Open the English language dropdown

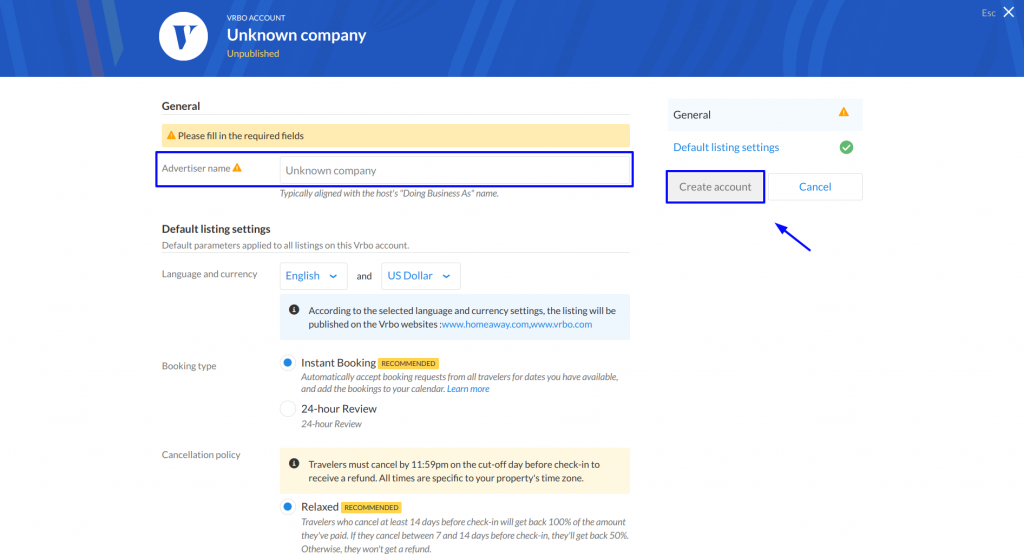313,276
